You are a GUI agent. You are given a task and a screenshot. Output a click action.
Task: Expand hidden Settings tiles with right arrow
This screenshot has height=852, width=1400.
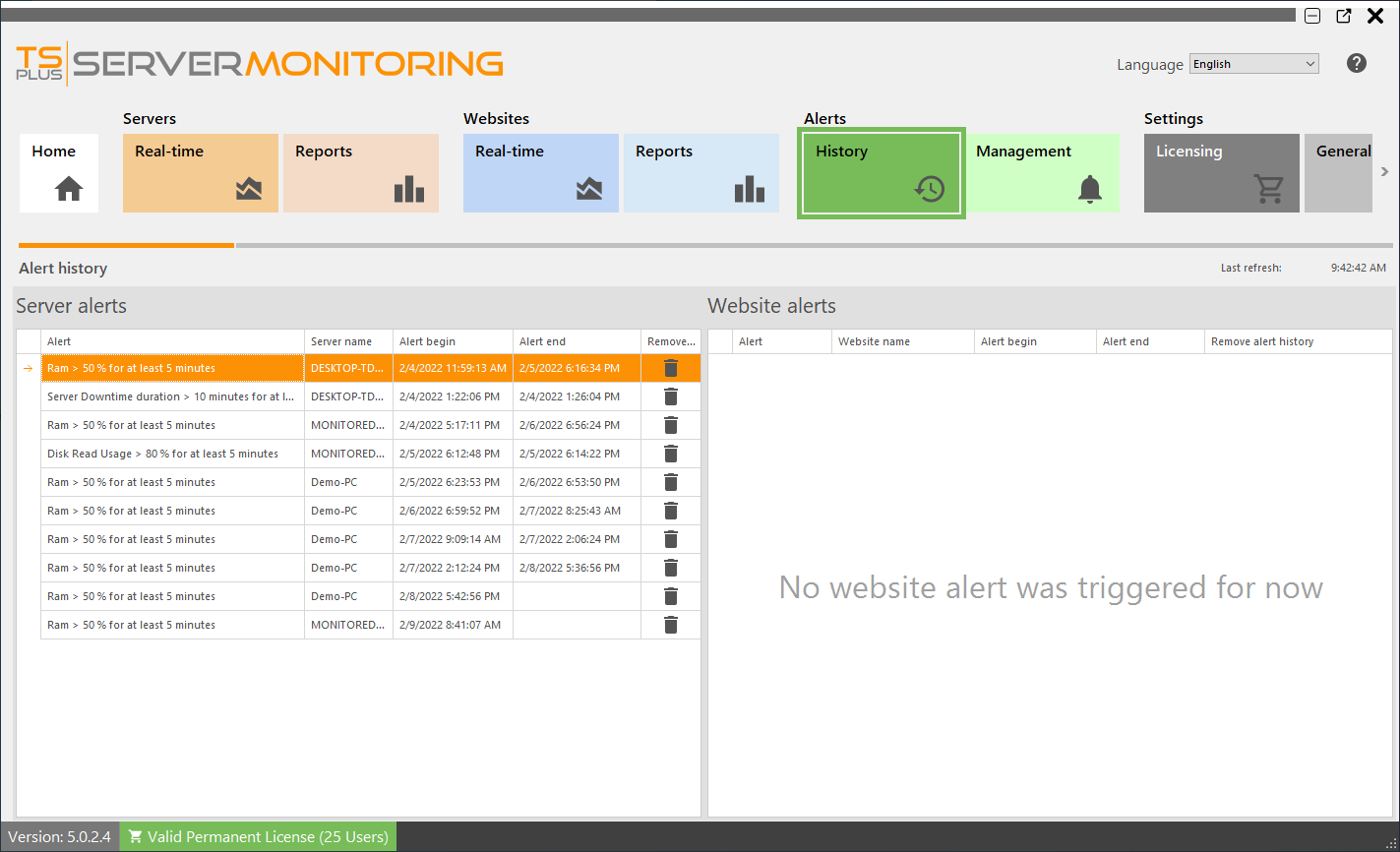[x=1384, y=170]
